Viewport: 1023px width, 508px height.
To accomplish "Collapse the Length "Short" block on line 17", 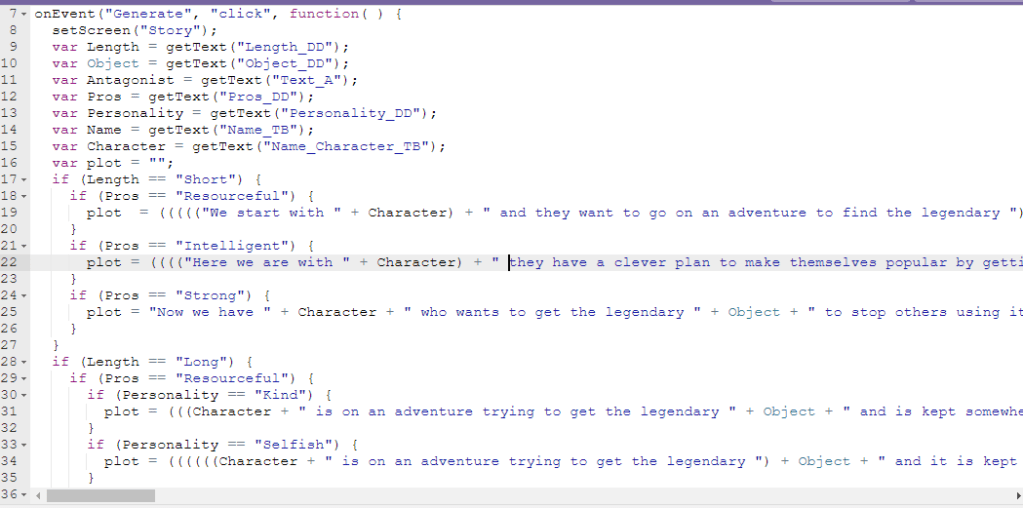I will (24, 180).
